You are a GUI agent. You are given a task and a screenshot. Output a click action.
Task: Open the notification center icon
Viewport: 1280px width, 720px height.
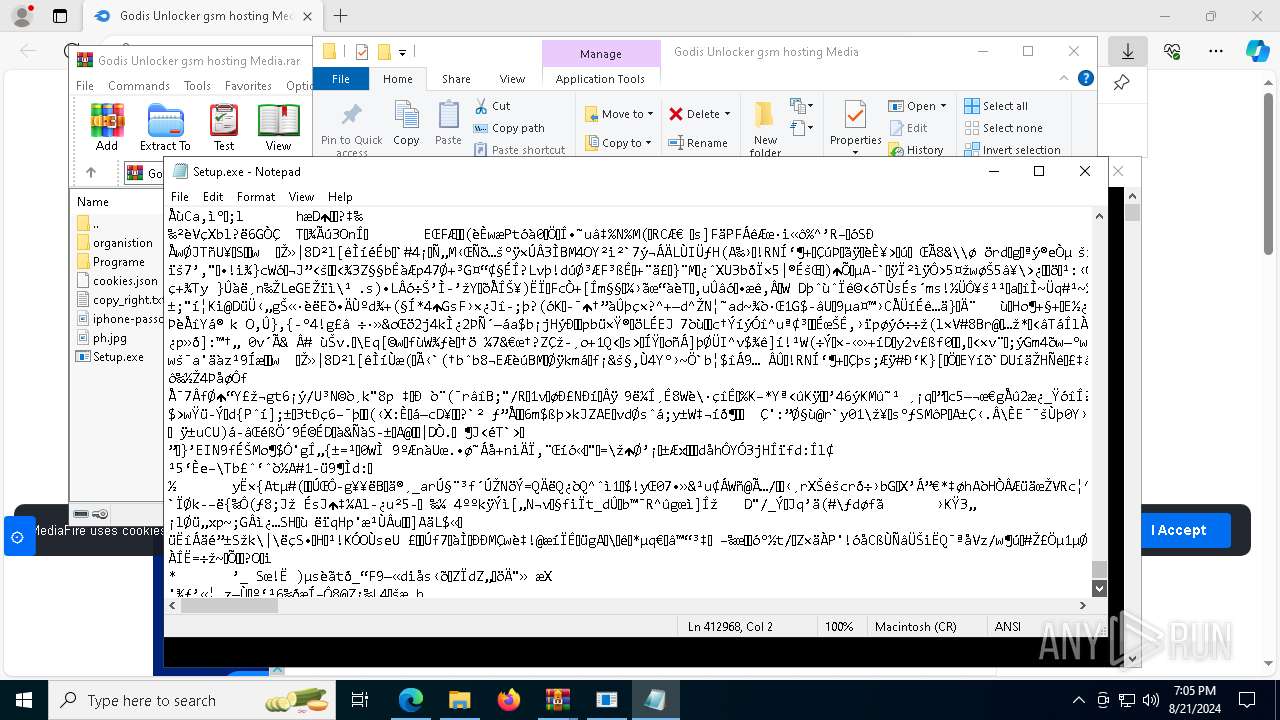tap(1247, 700)
